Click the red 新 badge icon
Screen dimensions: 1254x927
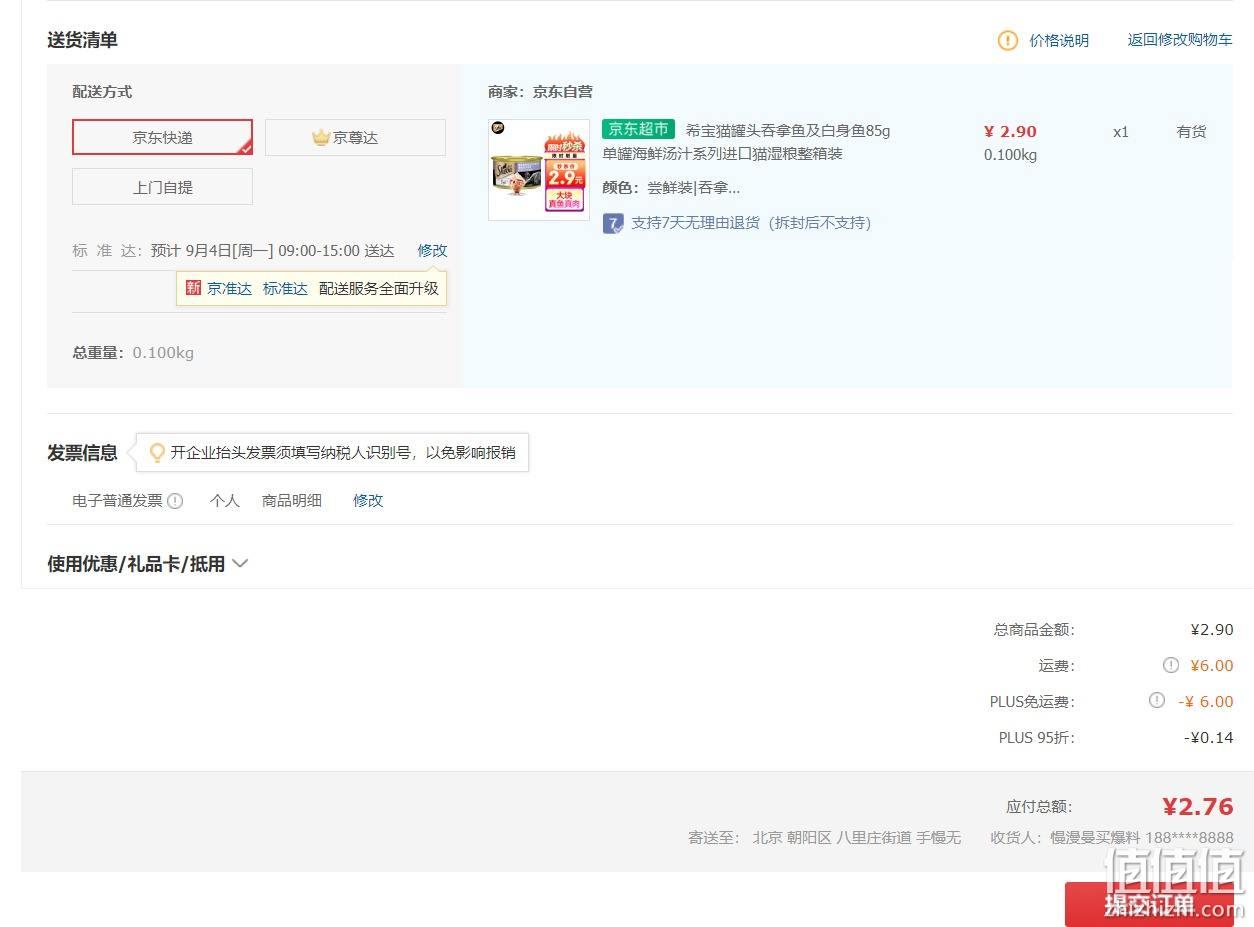coord(193,288)
